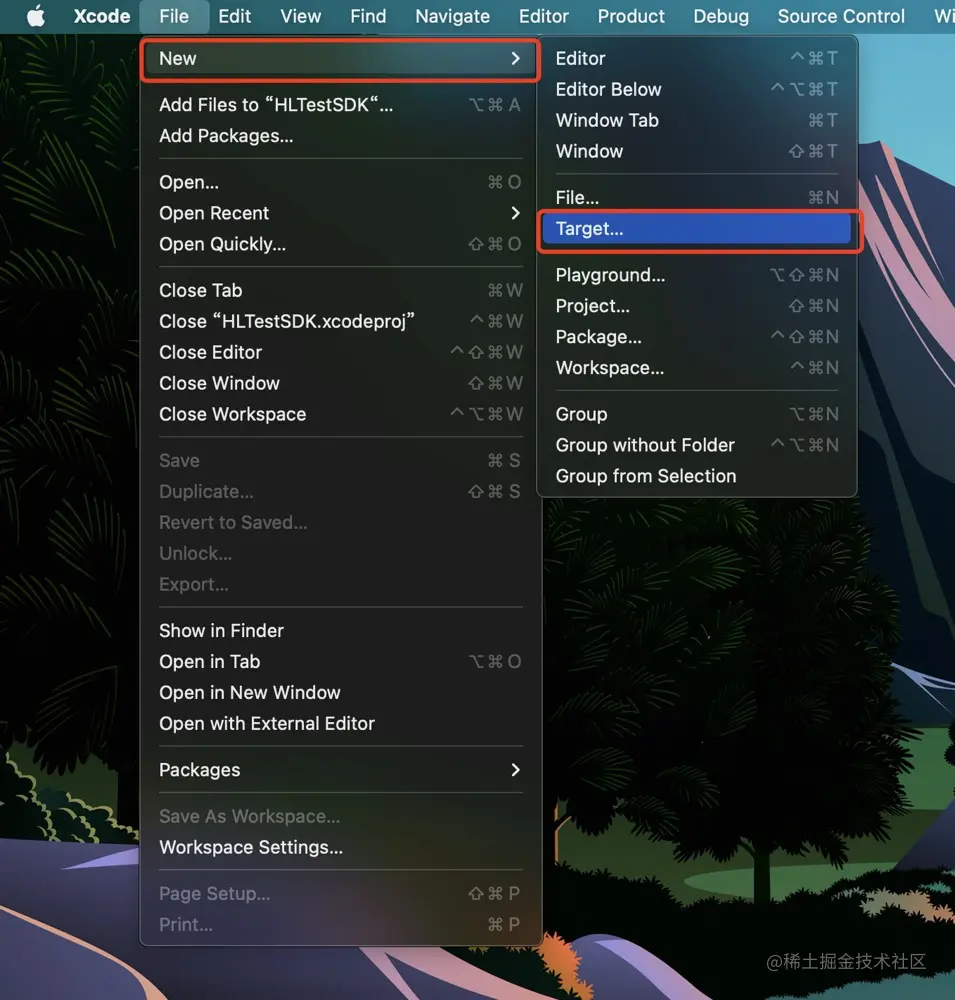This screenshot has width=955, height=1000.
Task: Select Close Workspace
Action: pyautogui.click(x=340, y=415)
